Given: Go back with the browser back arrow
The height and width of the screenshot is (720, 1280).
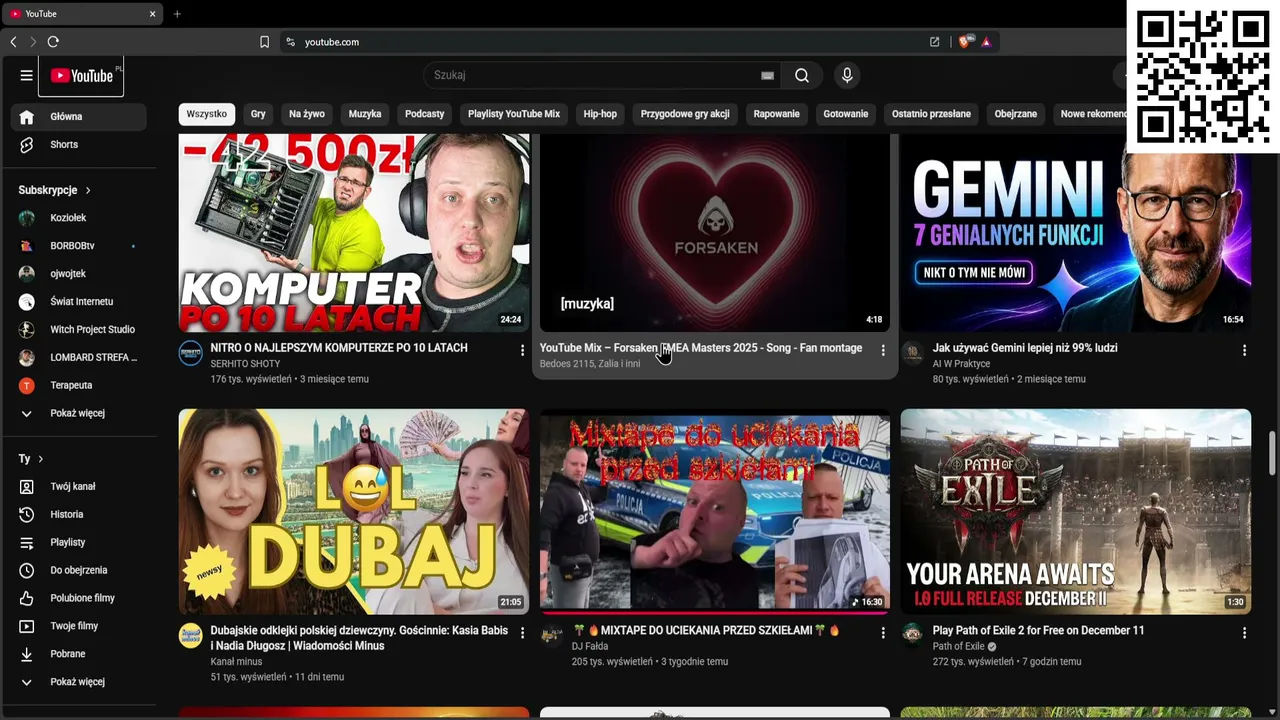Looking at the screenshot, I should pos(13,42).
